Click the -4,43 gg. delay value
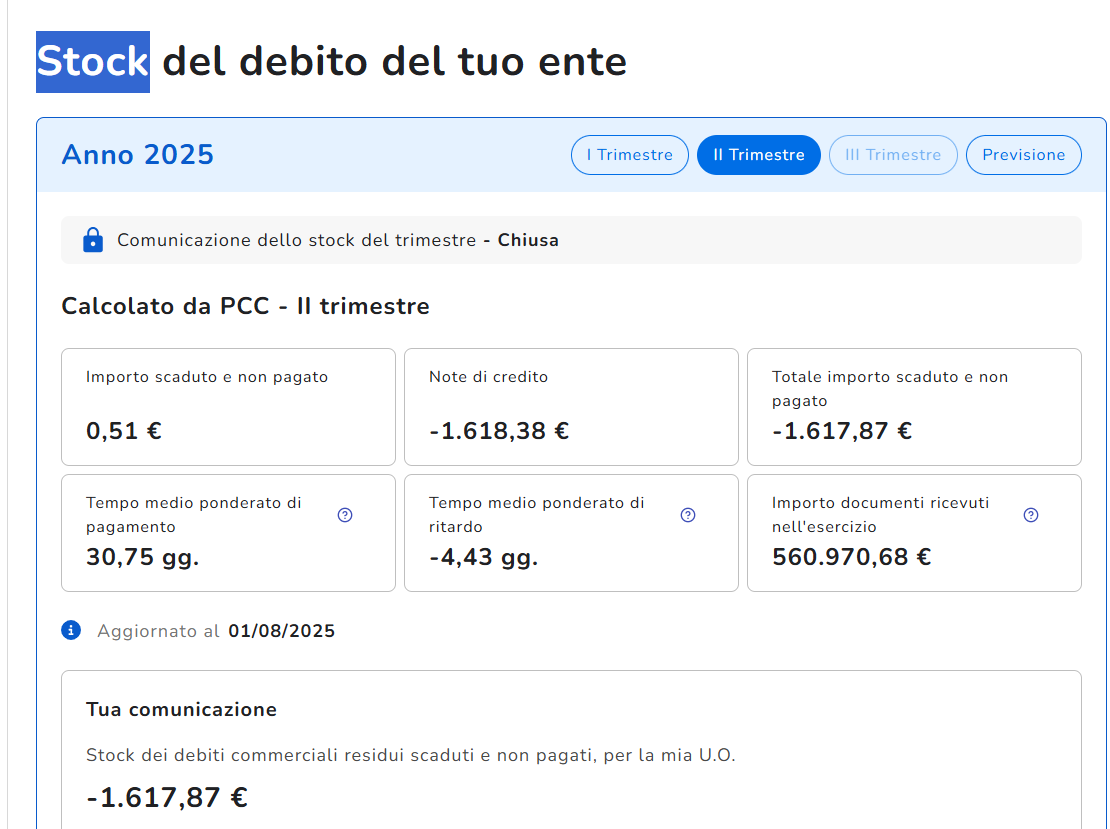Viewport: 1110px width, 829px height. (484, 557)
